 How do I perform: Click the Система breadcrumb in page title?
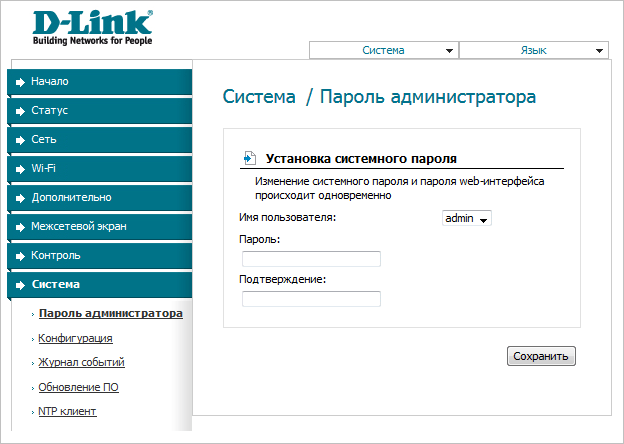coord(259,97)
